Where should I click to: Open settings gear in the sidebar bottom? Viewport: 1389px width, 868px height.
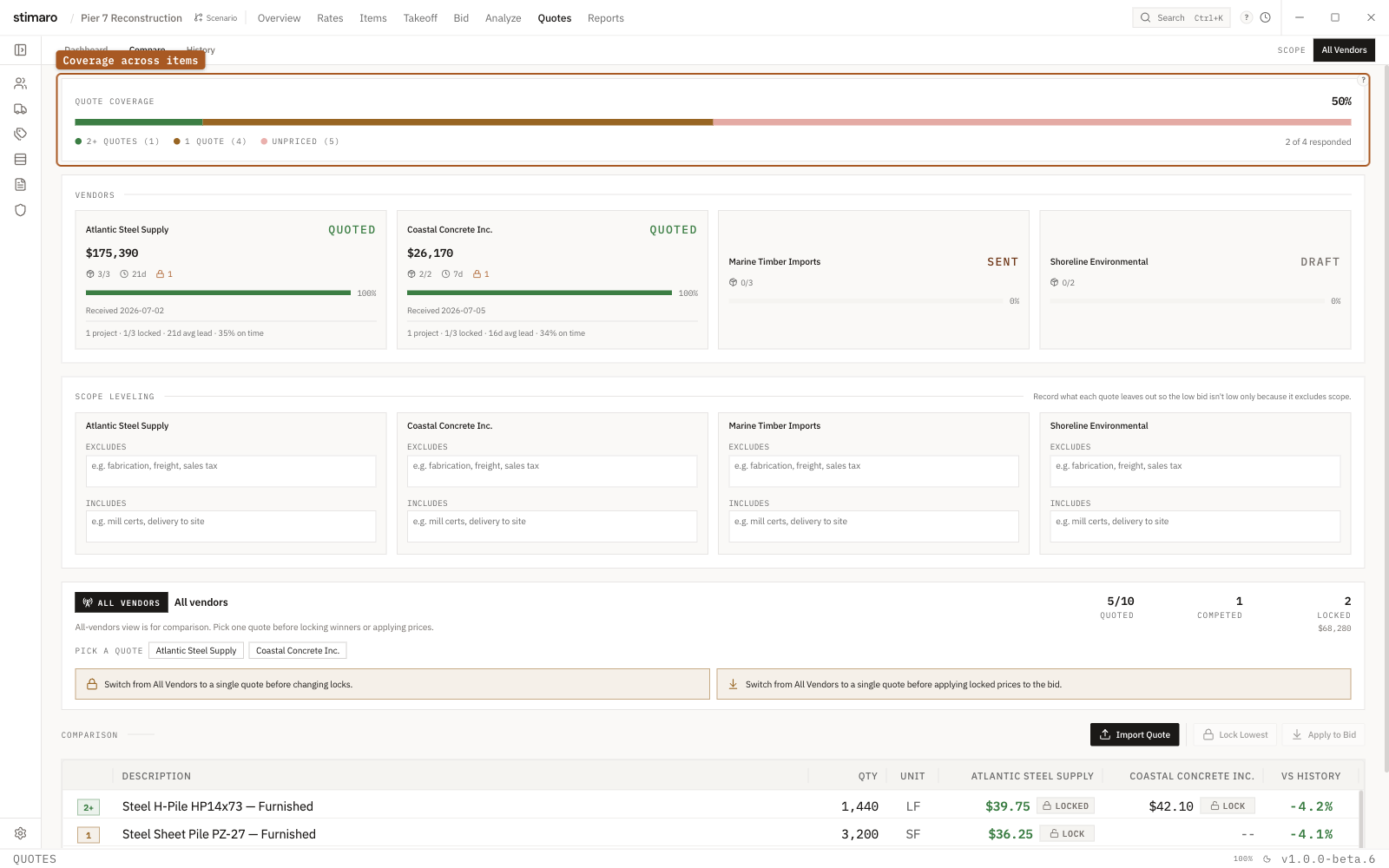coord(21,833)
